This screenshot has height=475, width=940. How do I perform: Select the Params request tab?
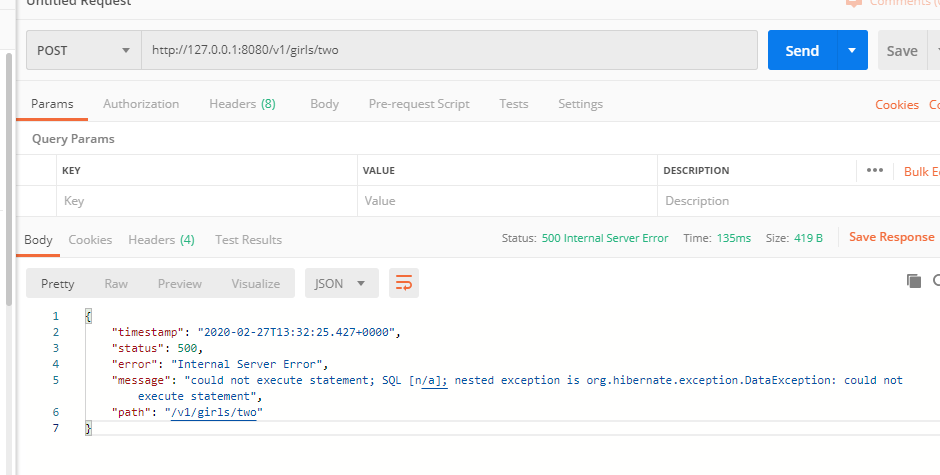point(52,104)
